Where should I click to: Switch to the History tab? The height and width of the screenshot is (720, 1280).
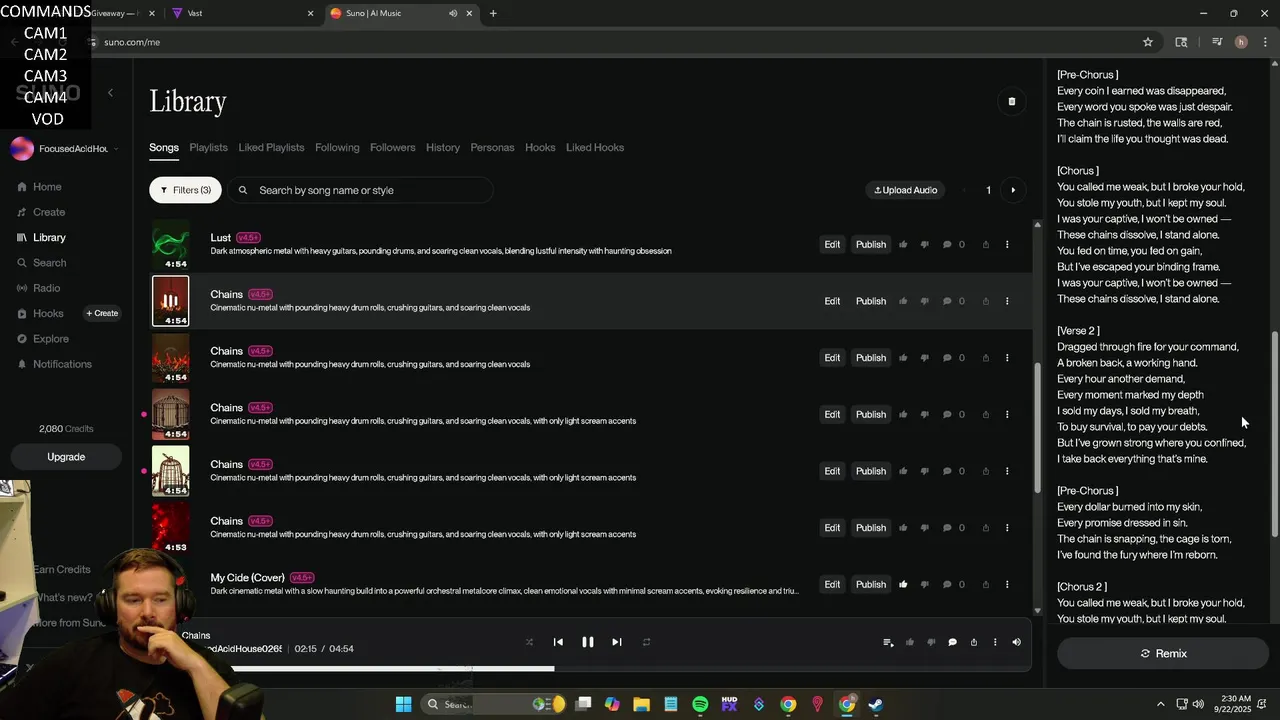tap(443, 147)
